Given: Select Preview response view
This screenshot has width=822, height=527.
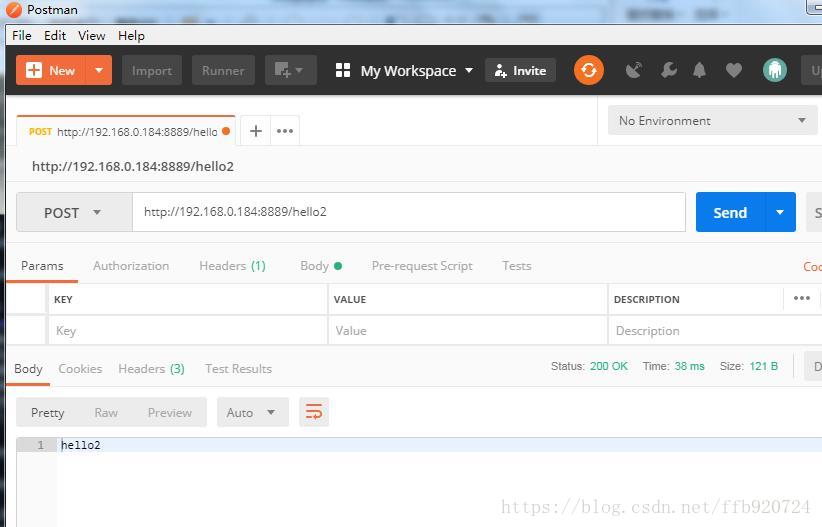Looking at the screenshot, I should tap(170, 412).
